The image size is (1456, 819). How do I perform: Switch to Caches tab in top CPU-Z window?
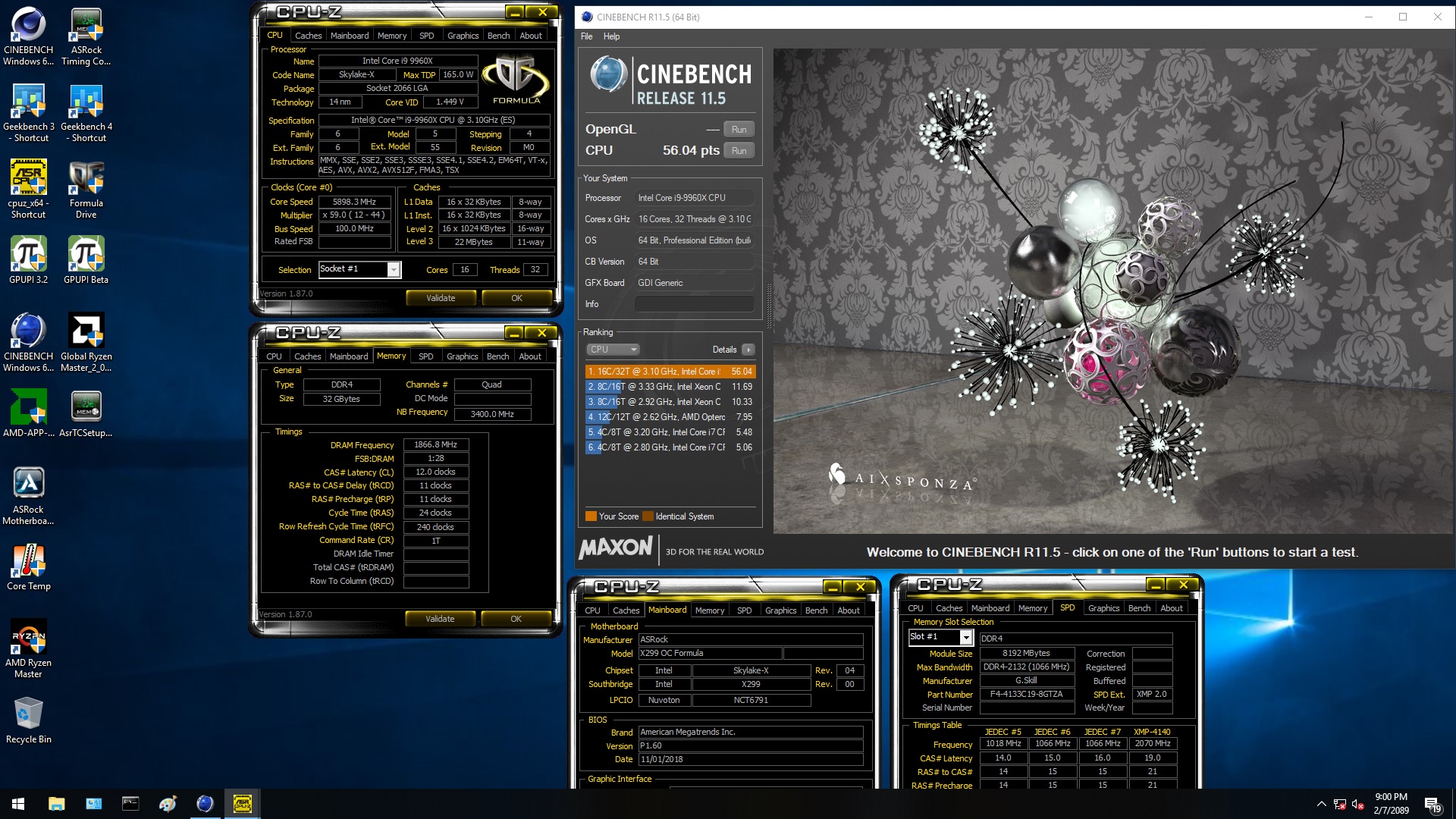click(x=308, y=36)
